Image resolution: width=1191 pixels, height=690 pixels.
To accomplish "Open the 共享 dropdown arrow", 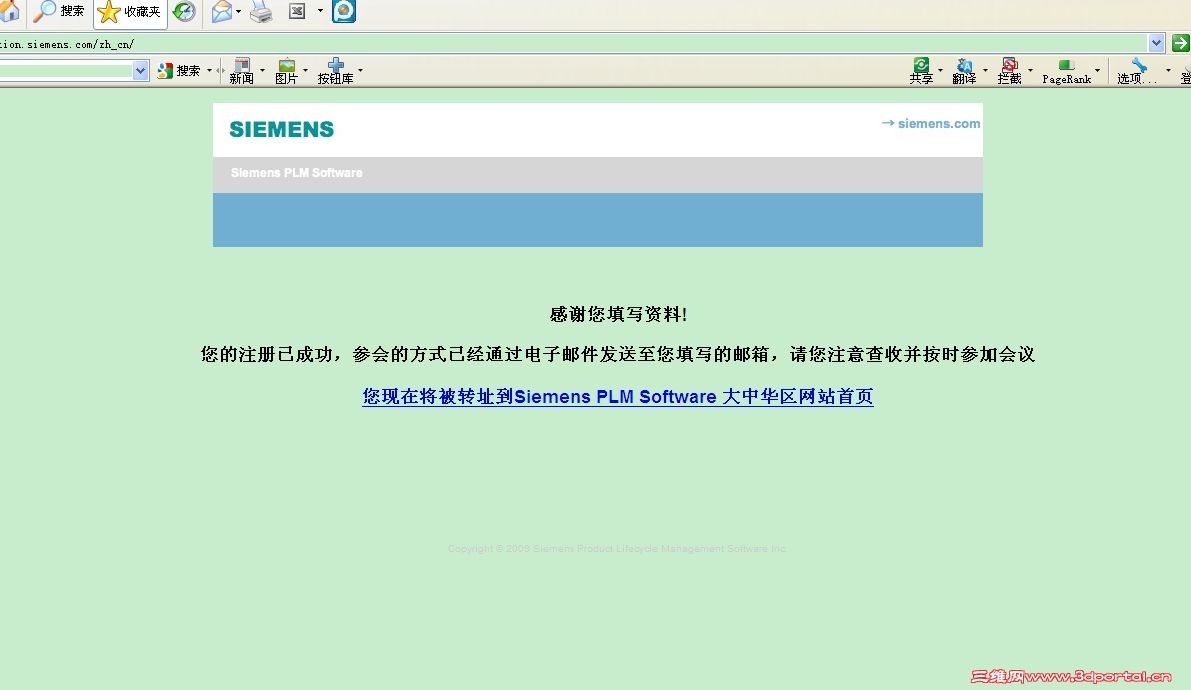I will click(940, 70).
